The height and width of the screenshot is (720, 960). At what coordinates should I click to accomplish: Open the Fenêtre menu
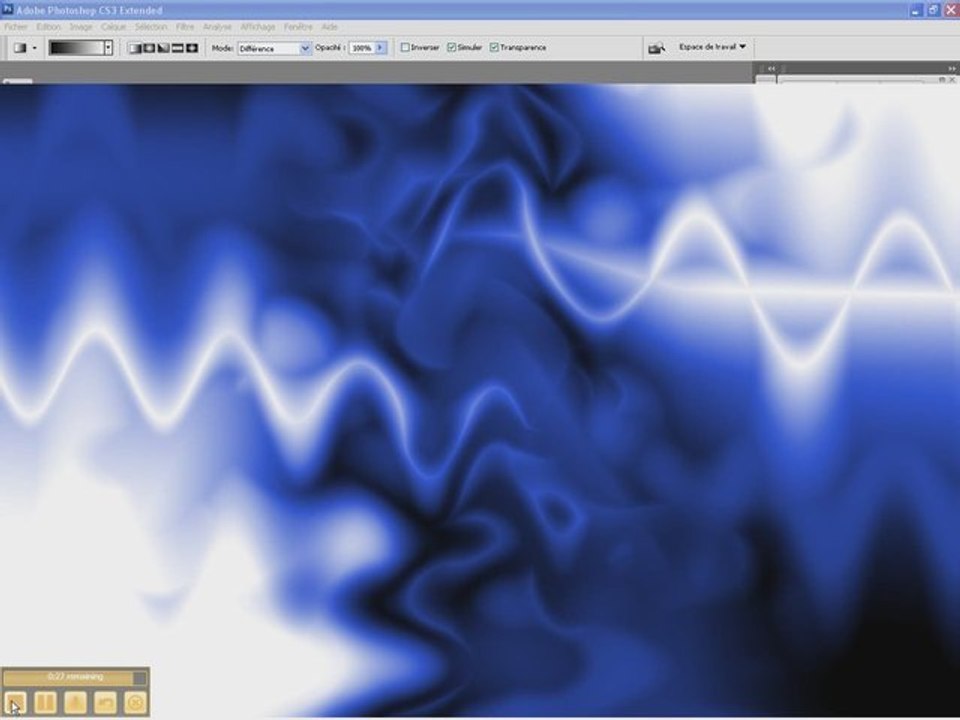(x=298, y=27)
